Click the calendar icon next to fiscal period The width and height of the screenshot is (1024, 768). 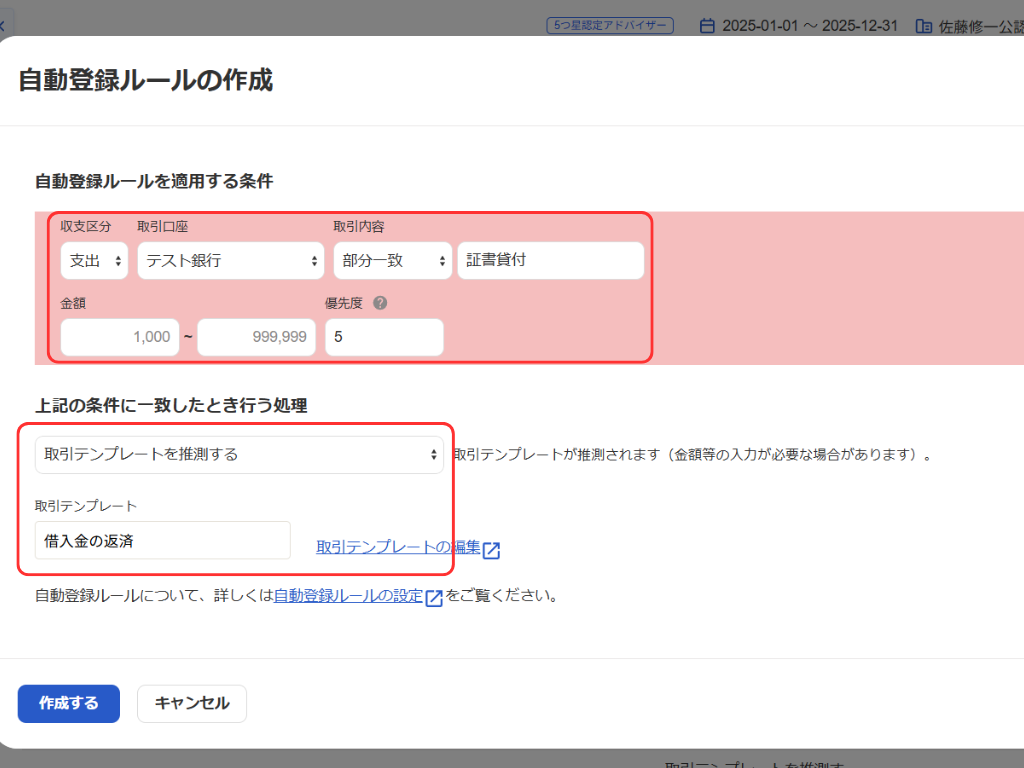point(708,26)
